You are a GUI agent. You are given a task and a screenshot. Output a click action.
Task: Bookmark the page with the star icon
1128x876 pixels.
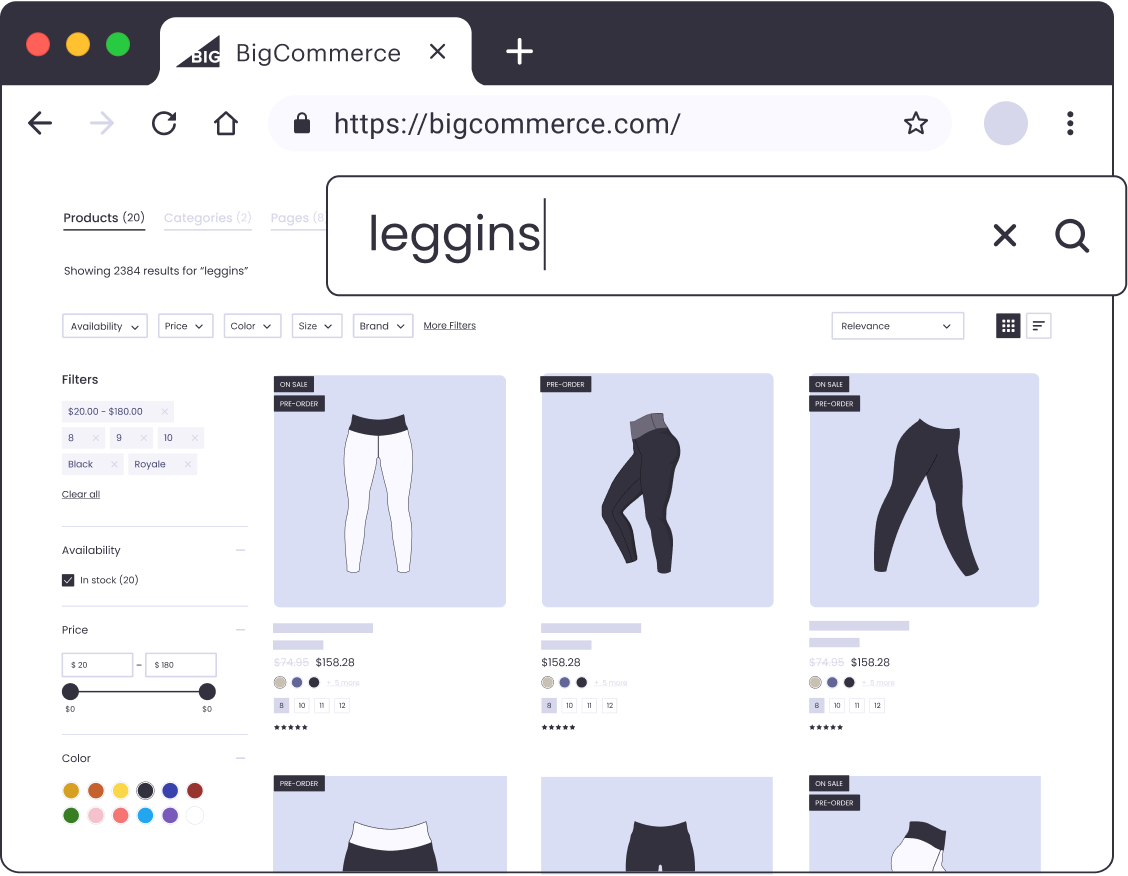pos(916,123)
